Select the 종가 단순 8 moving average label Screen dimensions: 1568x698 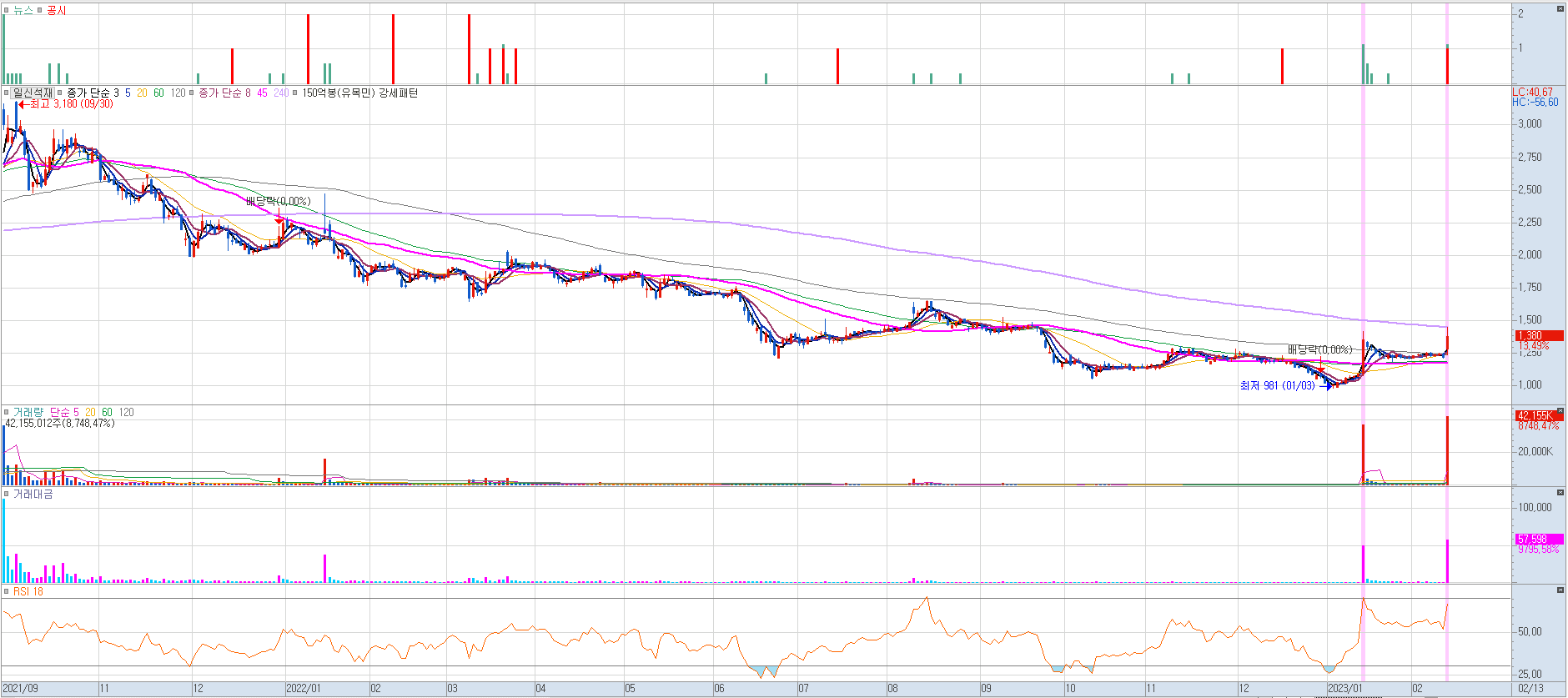(224, 93)
